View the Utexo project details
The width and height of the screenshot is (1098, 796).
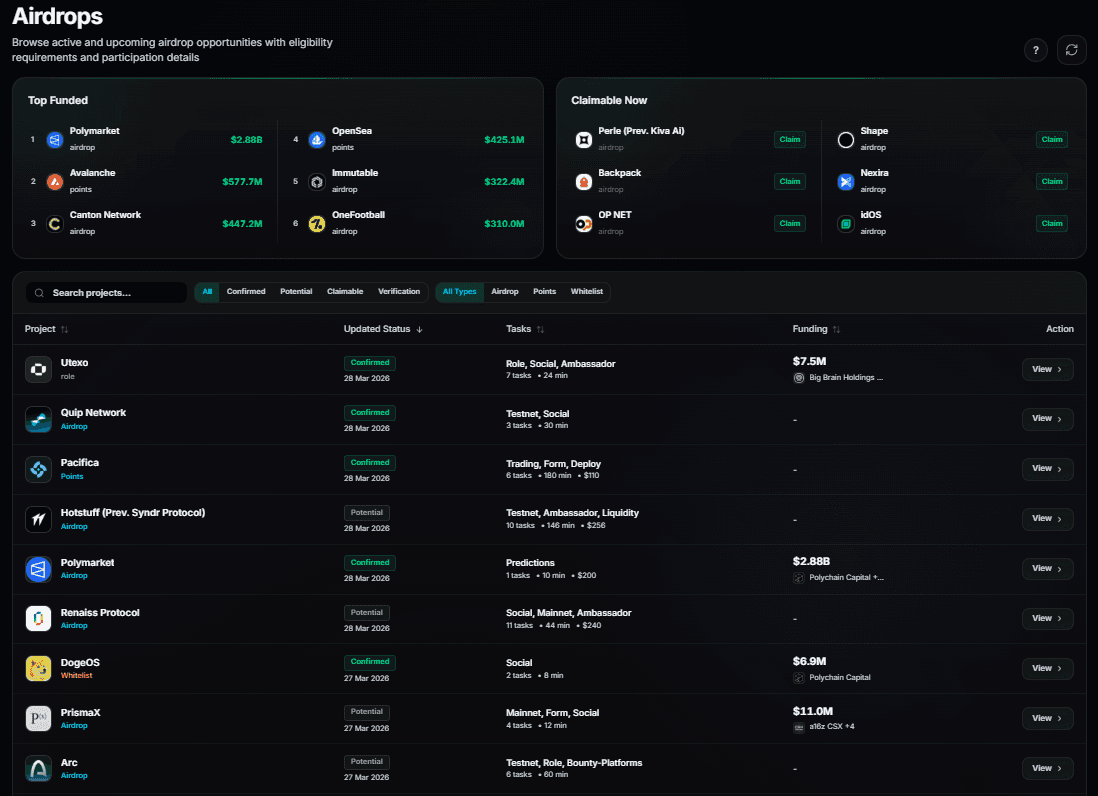(1048, 369)
